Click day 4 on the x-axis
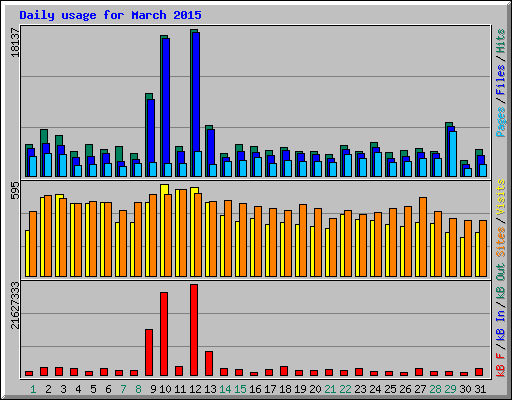The height and width of the screenshot is (400, 512). click(x=78, y=389)
